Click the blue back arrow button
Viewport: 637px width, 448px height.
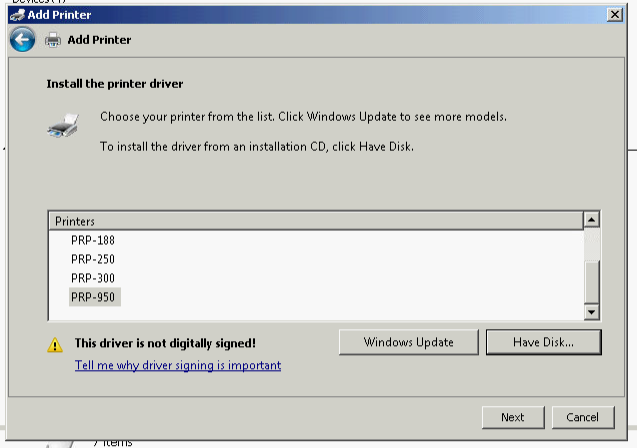click(22, 40)
